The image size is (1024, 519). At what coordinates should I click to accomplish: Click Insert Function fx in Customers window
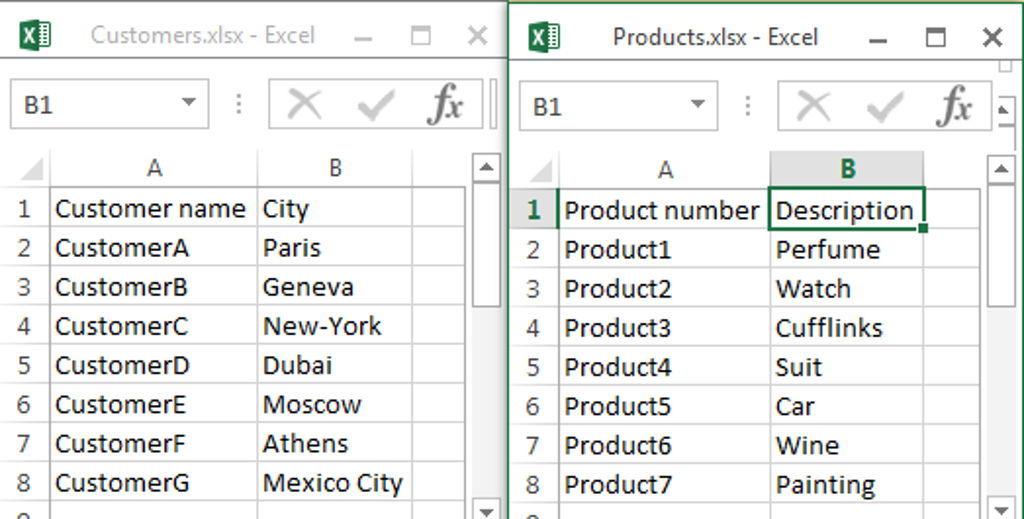tap(445, 104)
